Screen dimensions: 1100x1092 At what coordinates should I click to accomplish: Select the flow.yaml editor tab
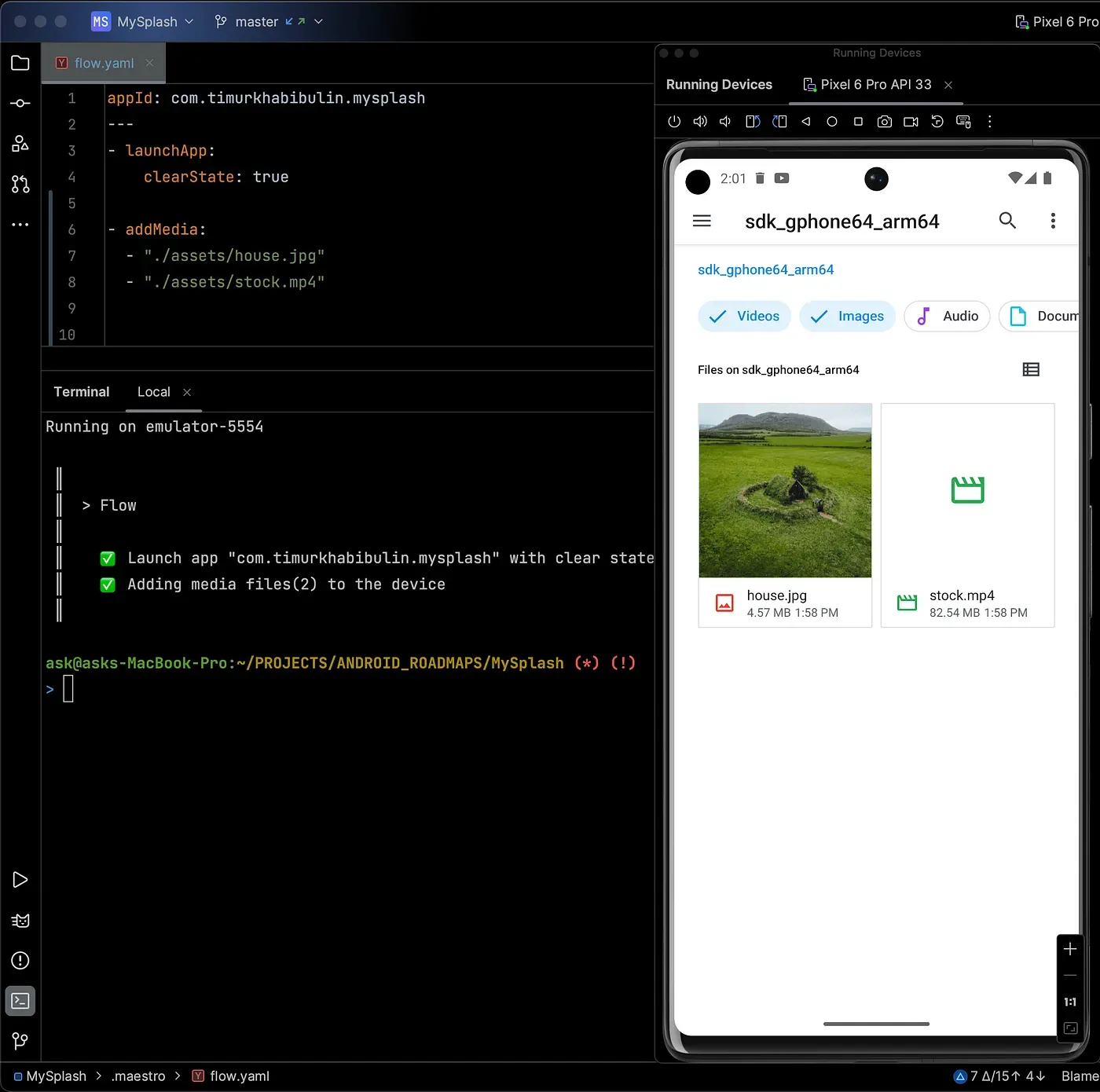(104, 63)
